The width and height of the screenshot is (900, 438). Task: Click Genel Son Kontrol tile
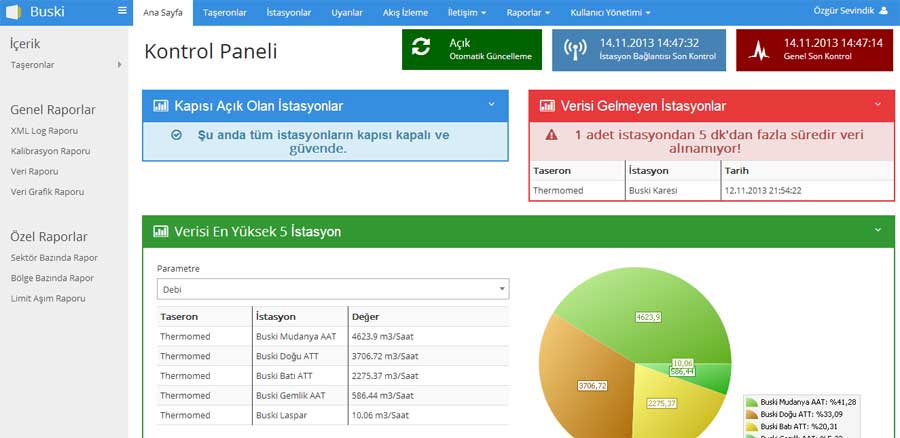click(x=814, y=50)
